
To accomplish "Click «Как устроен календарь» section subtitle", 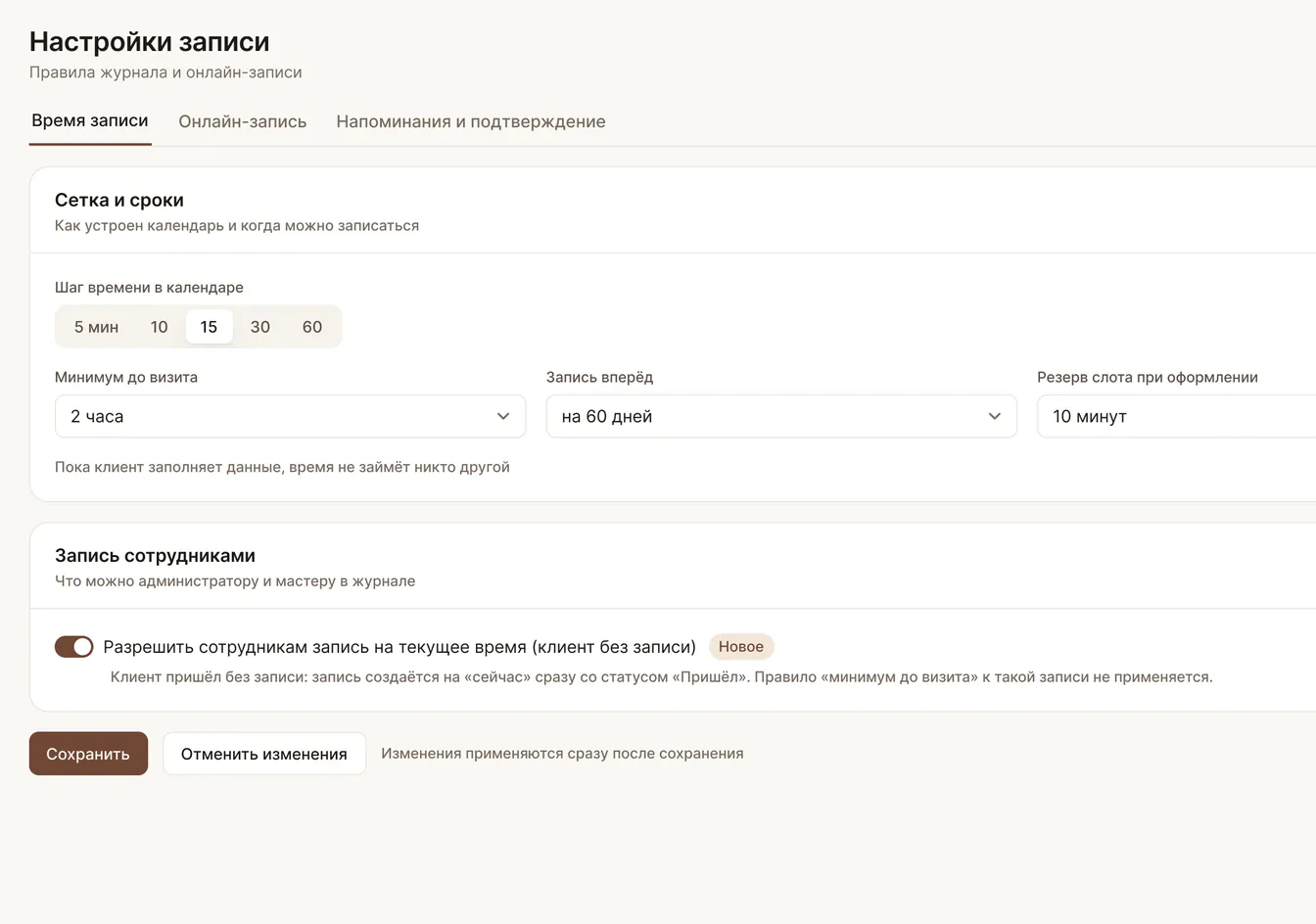I will click(x=237, y=226).
